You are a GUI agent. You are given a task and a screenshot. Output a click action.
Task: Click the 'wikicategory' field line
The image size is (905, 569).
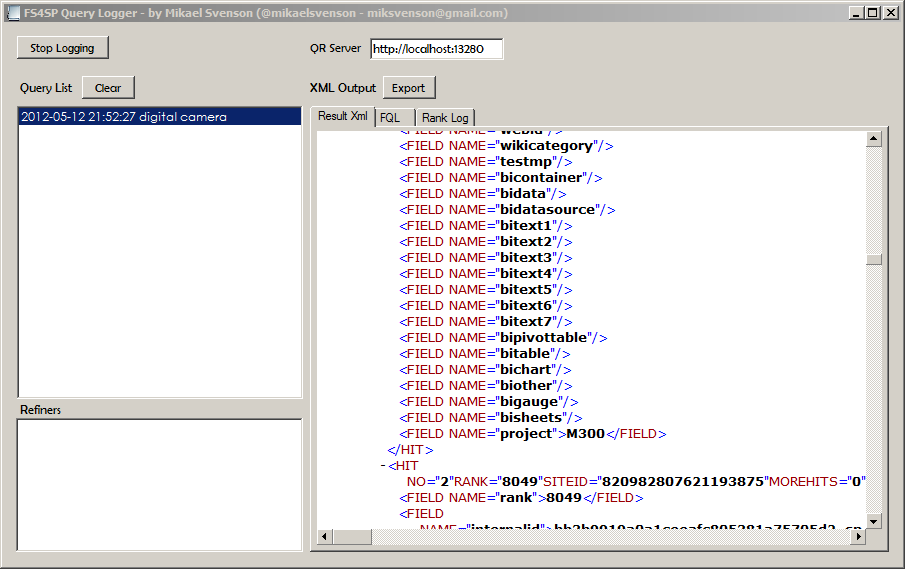point(506,146)
